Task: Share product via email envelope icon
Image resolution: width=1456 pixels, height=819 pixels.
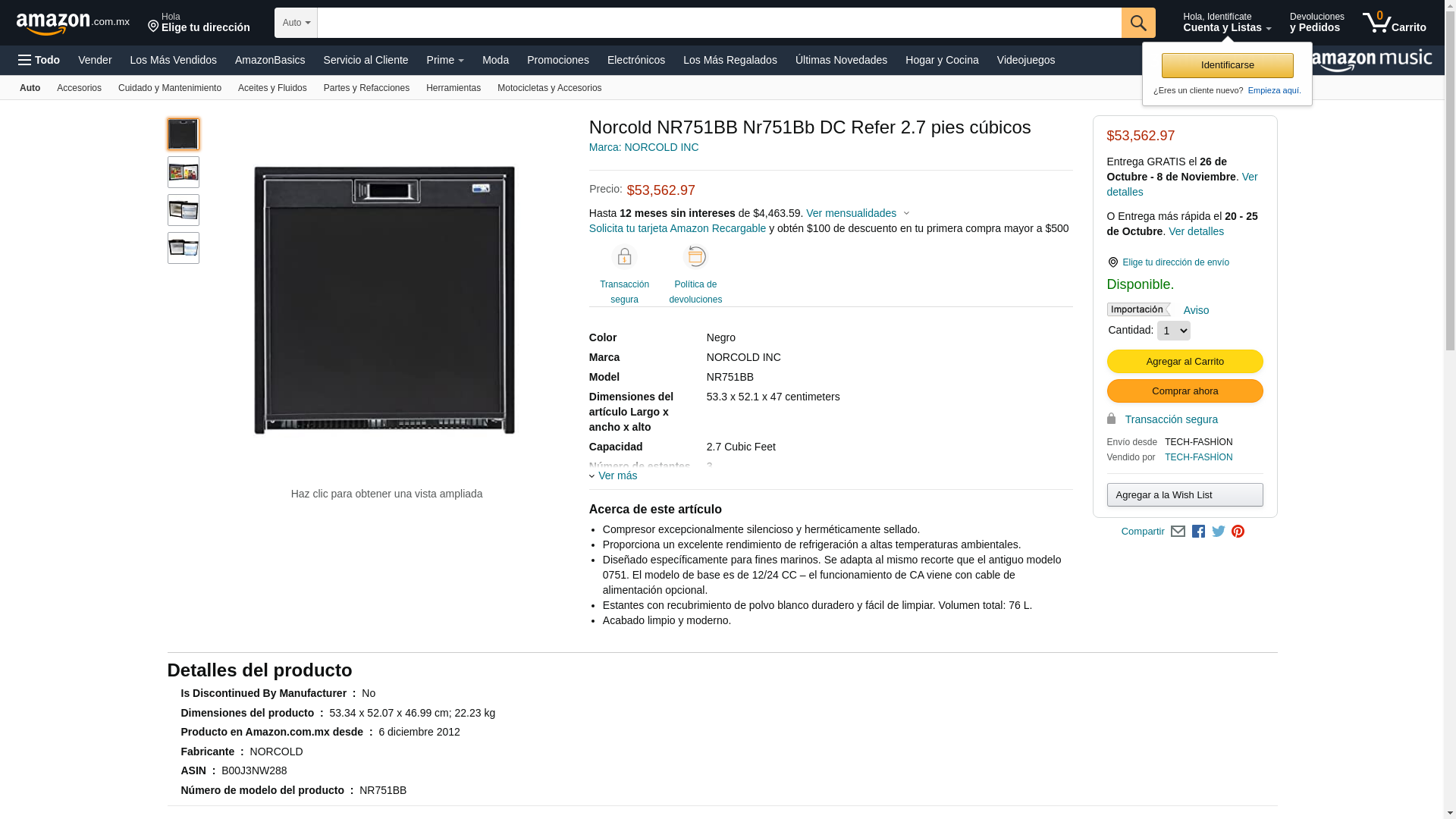Action: [x=1178, y=532]
